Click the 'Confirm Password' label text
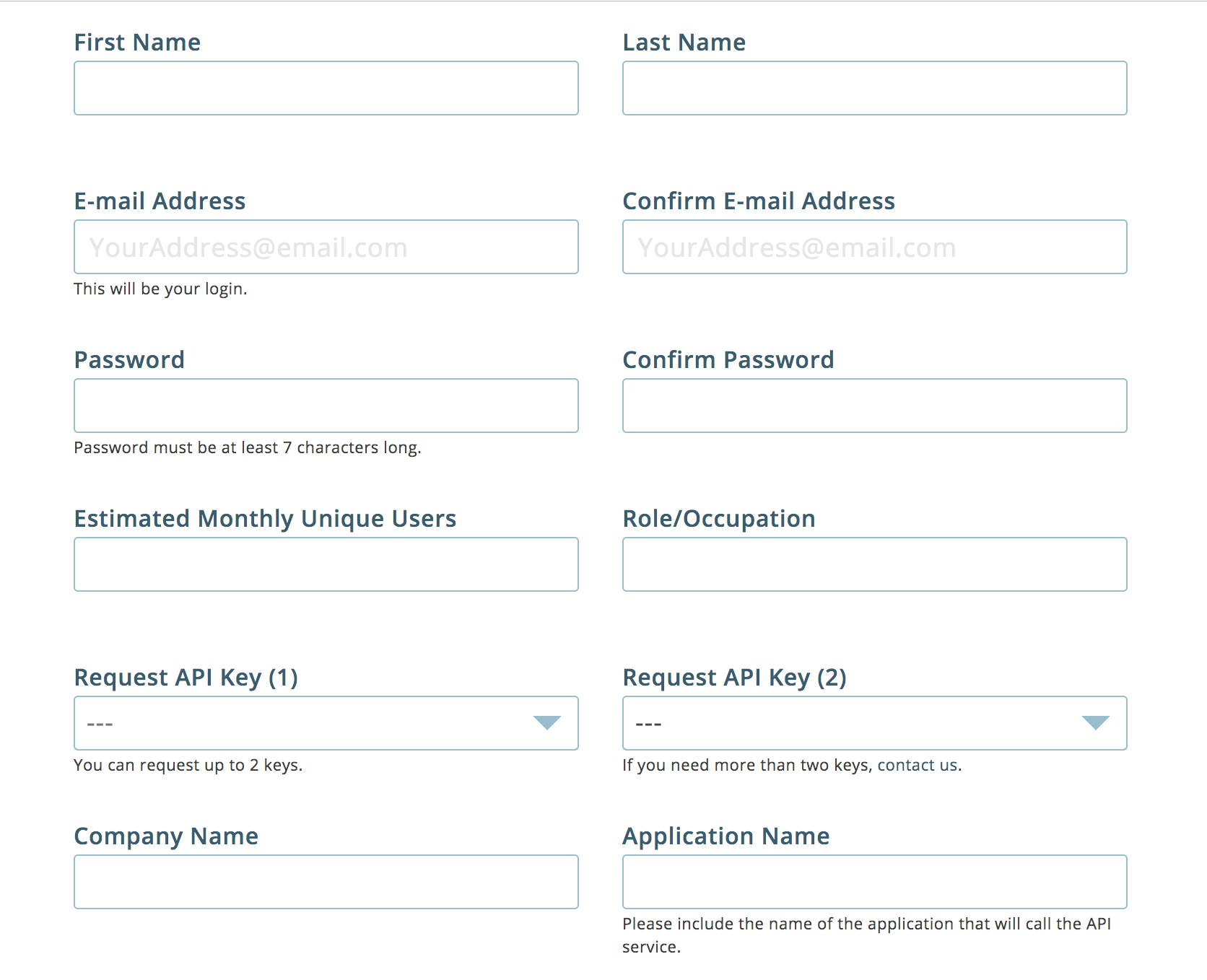The width and height of the screenshot is (1207, 980). 728,360
